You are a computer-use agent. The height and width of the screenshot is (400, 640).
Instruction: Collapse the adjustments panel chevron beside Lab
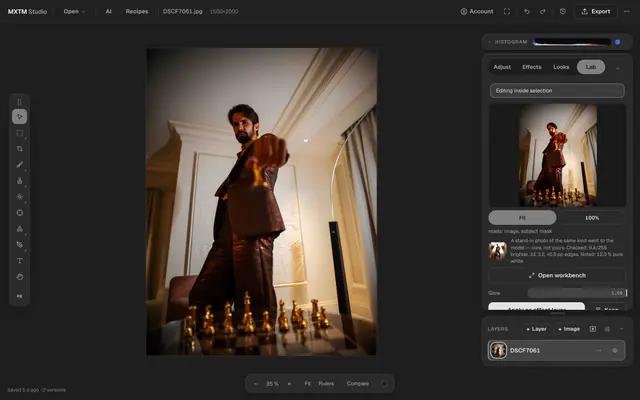coord(618,68)
